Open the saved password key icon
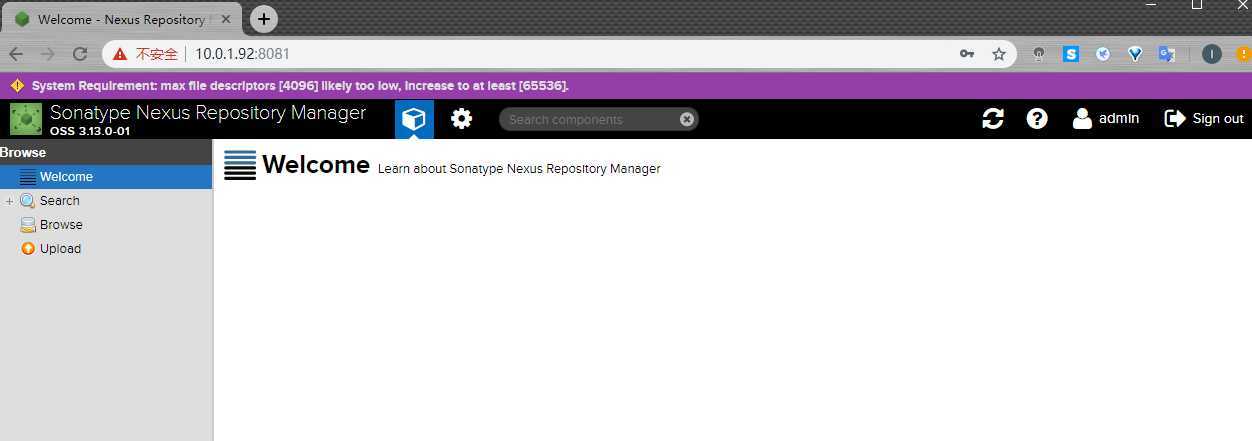 [967, 54]
